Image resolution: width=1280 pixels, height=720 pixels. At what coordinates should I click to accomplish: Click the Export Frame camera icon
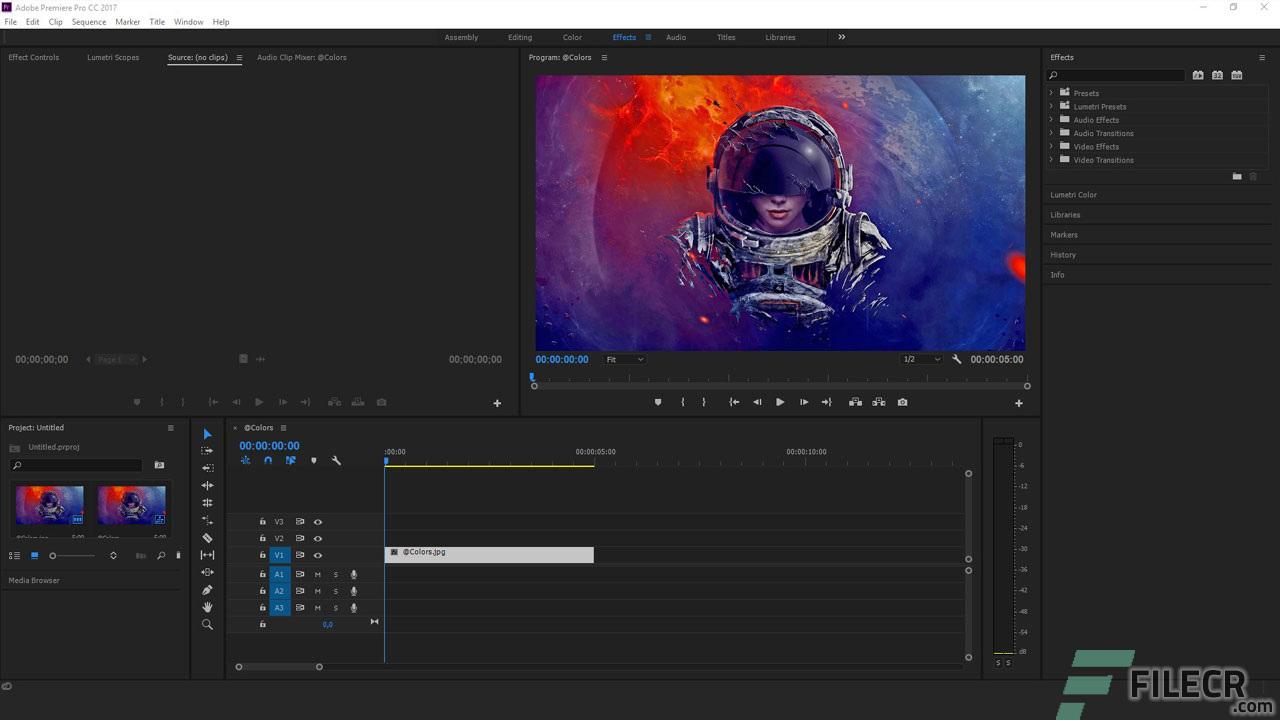tap(902, 402)
